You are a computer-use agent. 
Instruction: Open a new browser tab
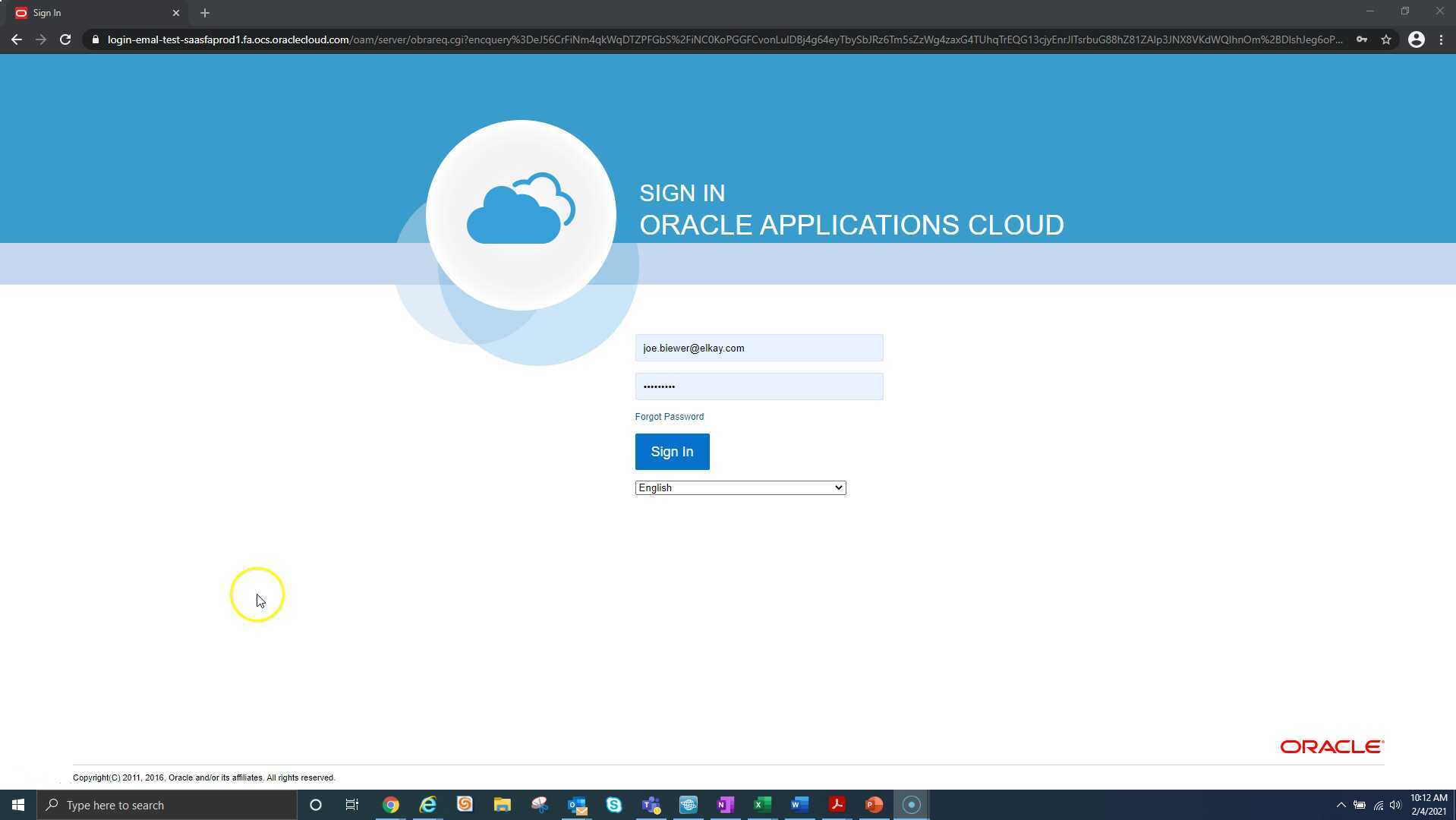tap(204, 13)
